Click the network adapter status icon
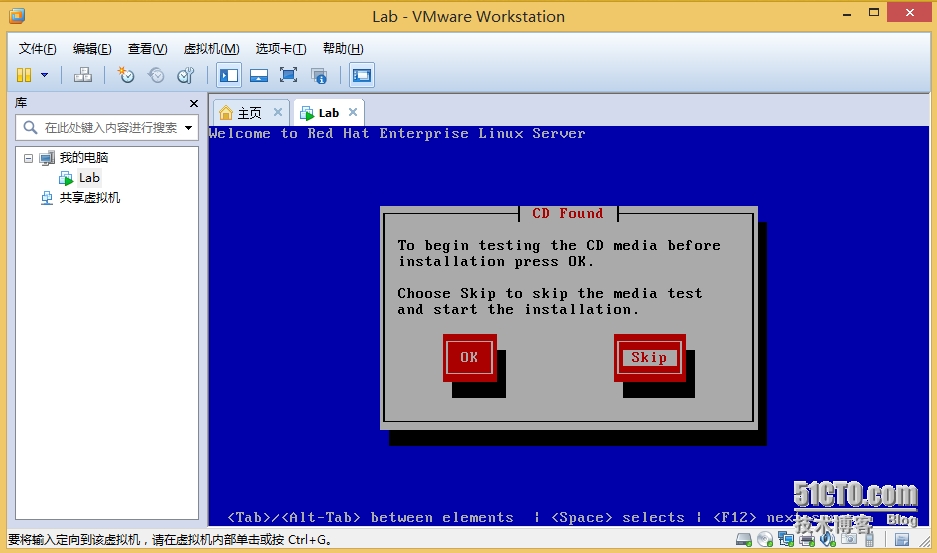The image size is (937, 553). [x=786, y=540]
